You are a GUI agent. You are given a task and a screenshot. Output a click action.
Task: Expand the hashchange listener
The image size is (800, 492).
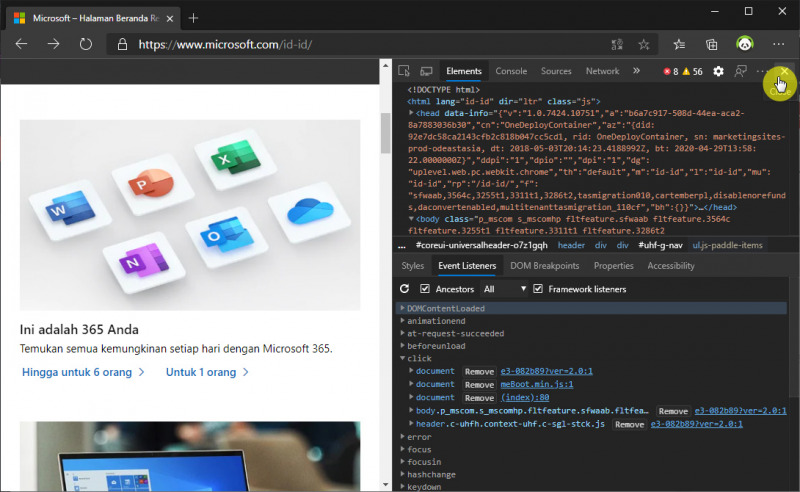[403, 474]
